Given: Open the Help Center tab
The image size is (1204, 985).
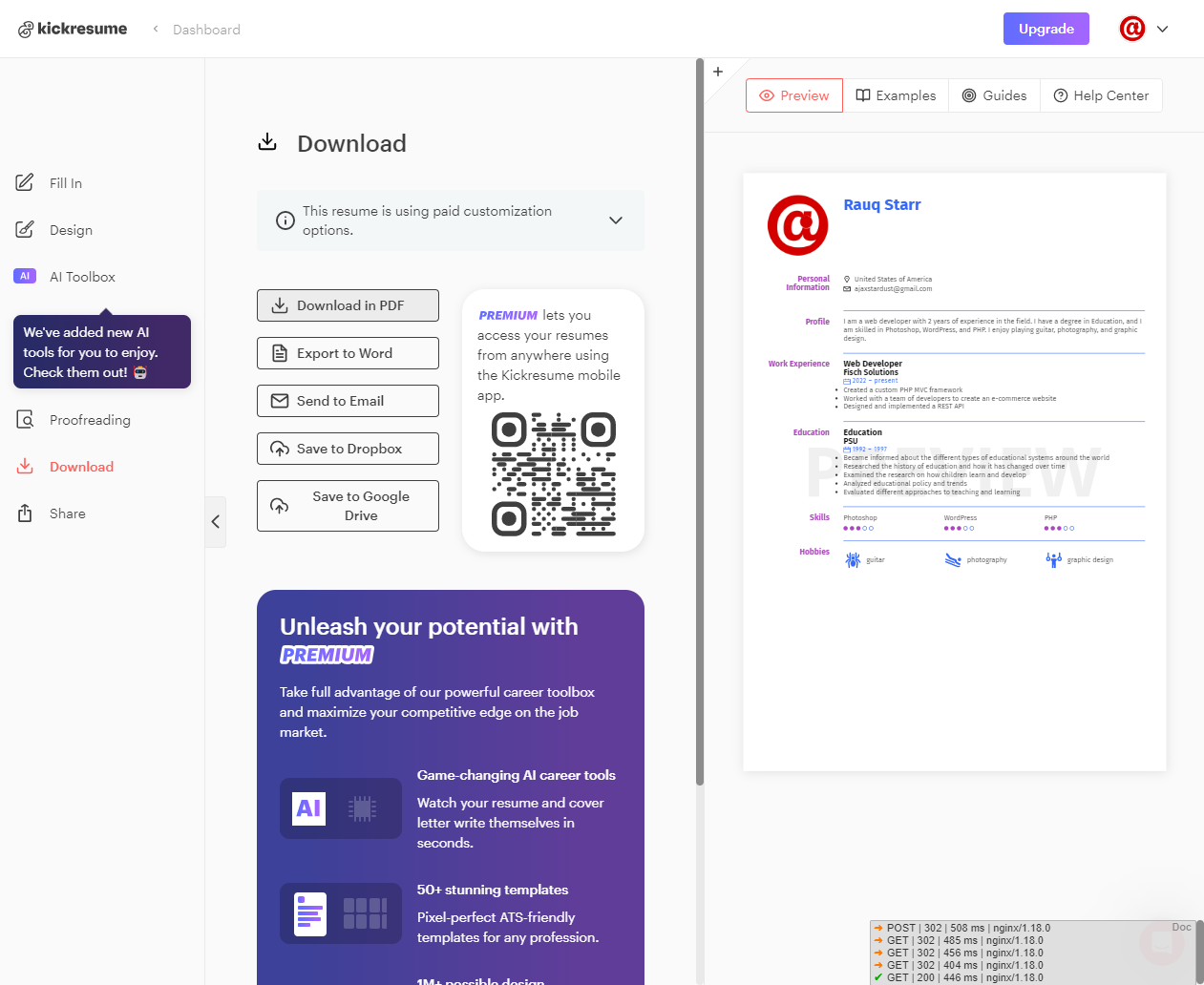Looking at the screenshot, I should click(x=1101, y=95).
